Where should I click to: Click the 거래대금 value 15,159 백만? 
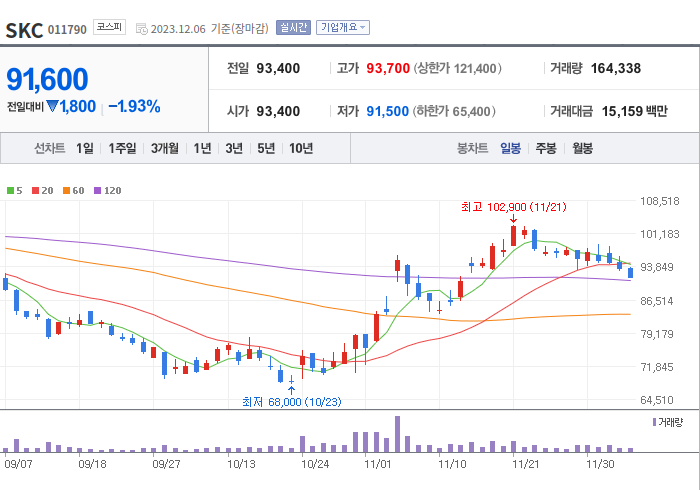[634, 111]
